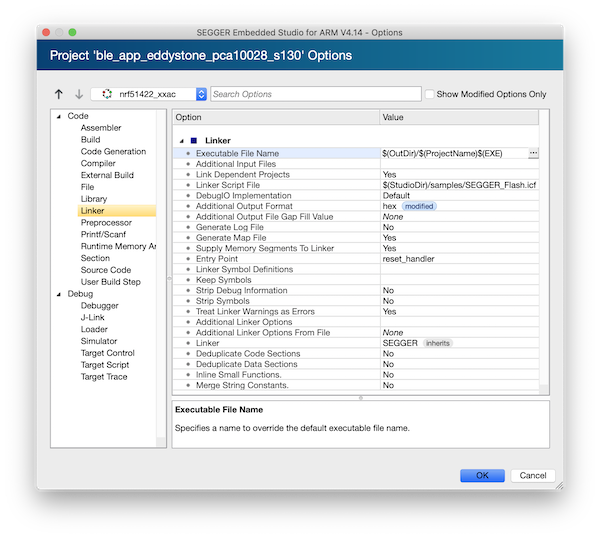Select the File category
600x538 pixels.
pos(87,187)
